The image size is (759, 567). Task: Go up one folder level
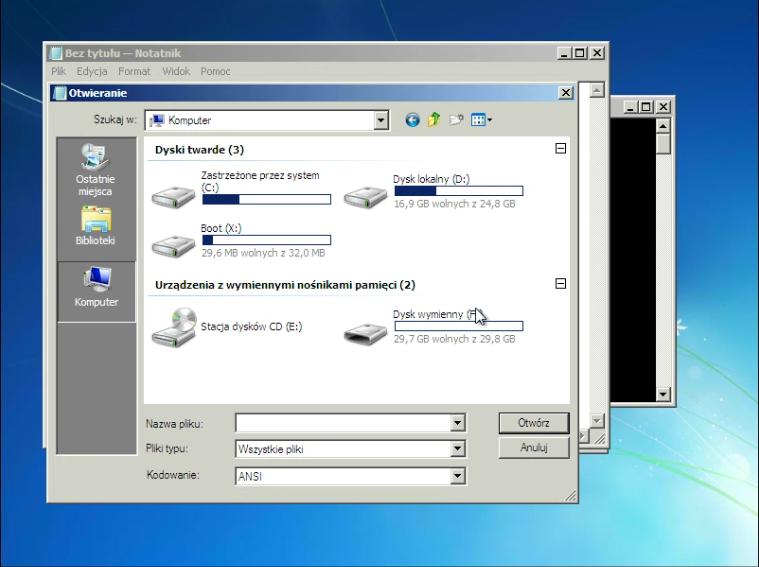434,120
